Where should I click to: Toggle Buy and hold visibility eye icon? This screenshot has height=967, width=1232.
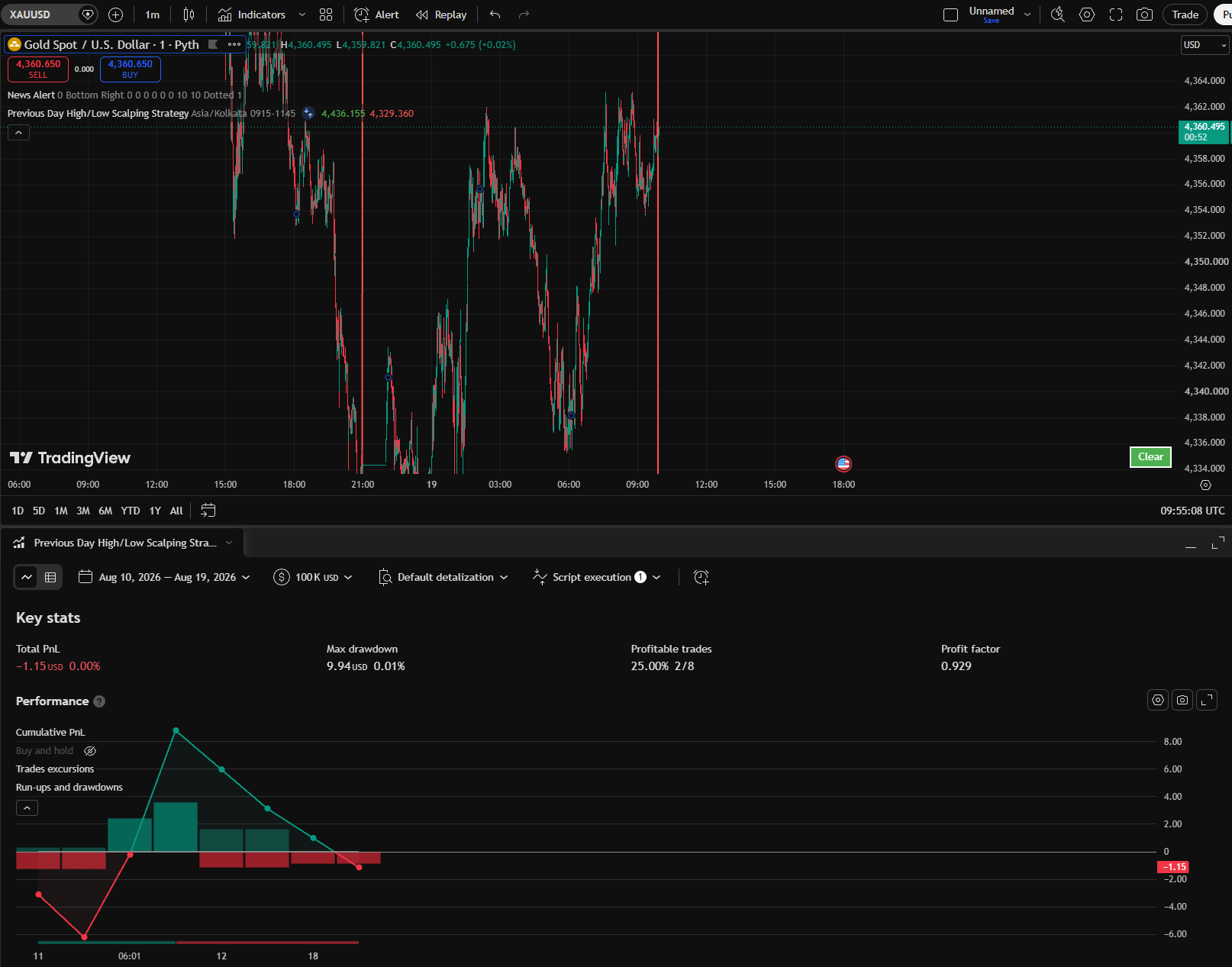click(x=90, y=751)
